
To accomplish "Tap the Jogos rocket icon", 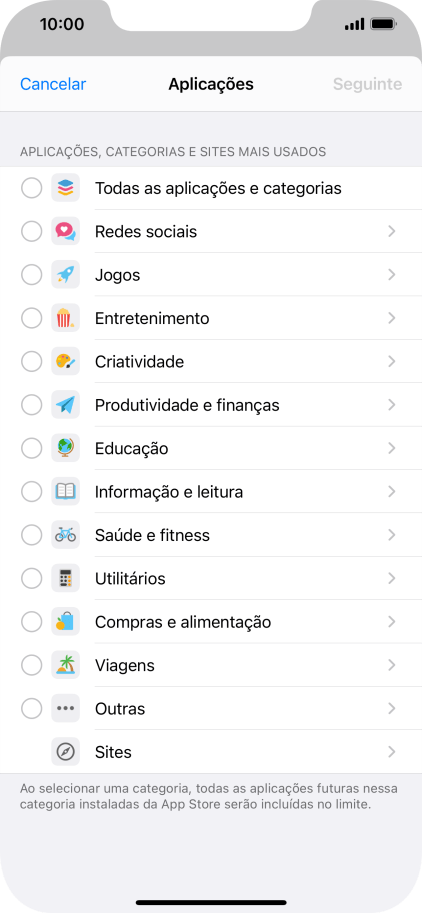I will coord(65,275).
